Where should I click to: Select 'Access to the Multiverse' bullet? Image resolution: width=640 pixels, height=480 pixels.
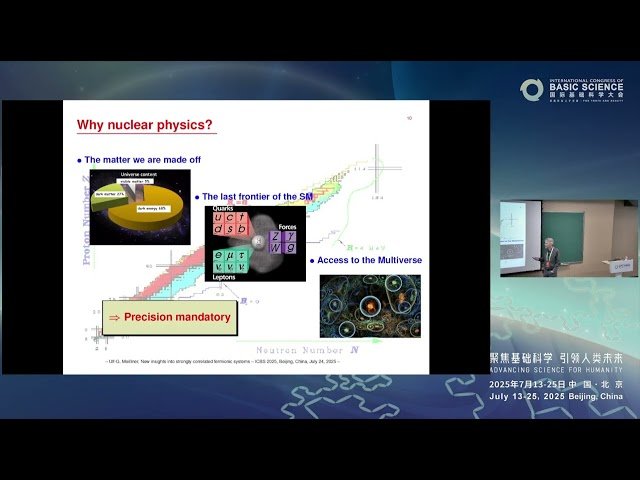tap(368, 261)
